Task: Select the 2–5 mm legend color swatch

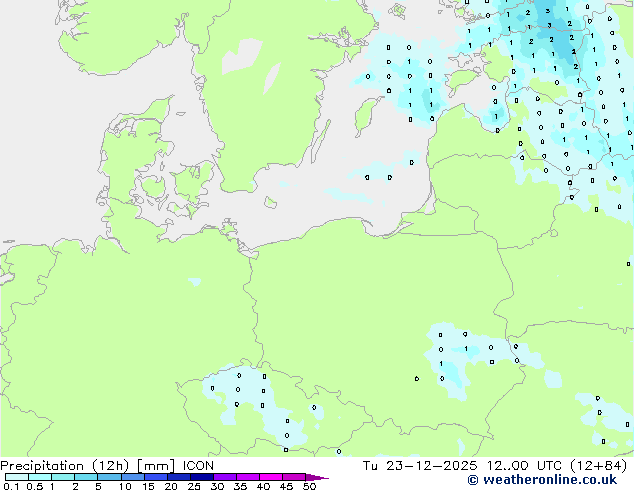Action: coord(86,477)
